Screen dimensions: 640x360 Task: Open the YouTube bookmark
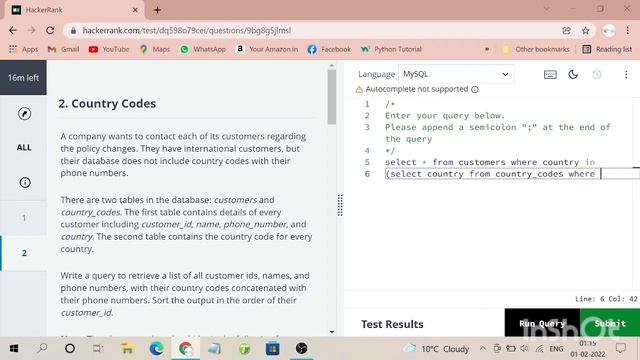point(109,49)
